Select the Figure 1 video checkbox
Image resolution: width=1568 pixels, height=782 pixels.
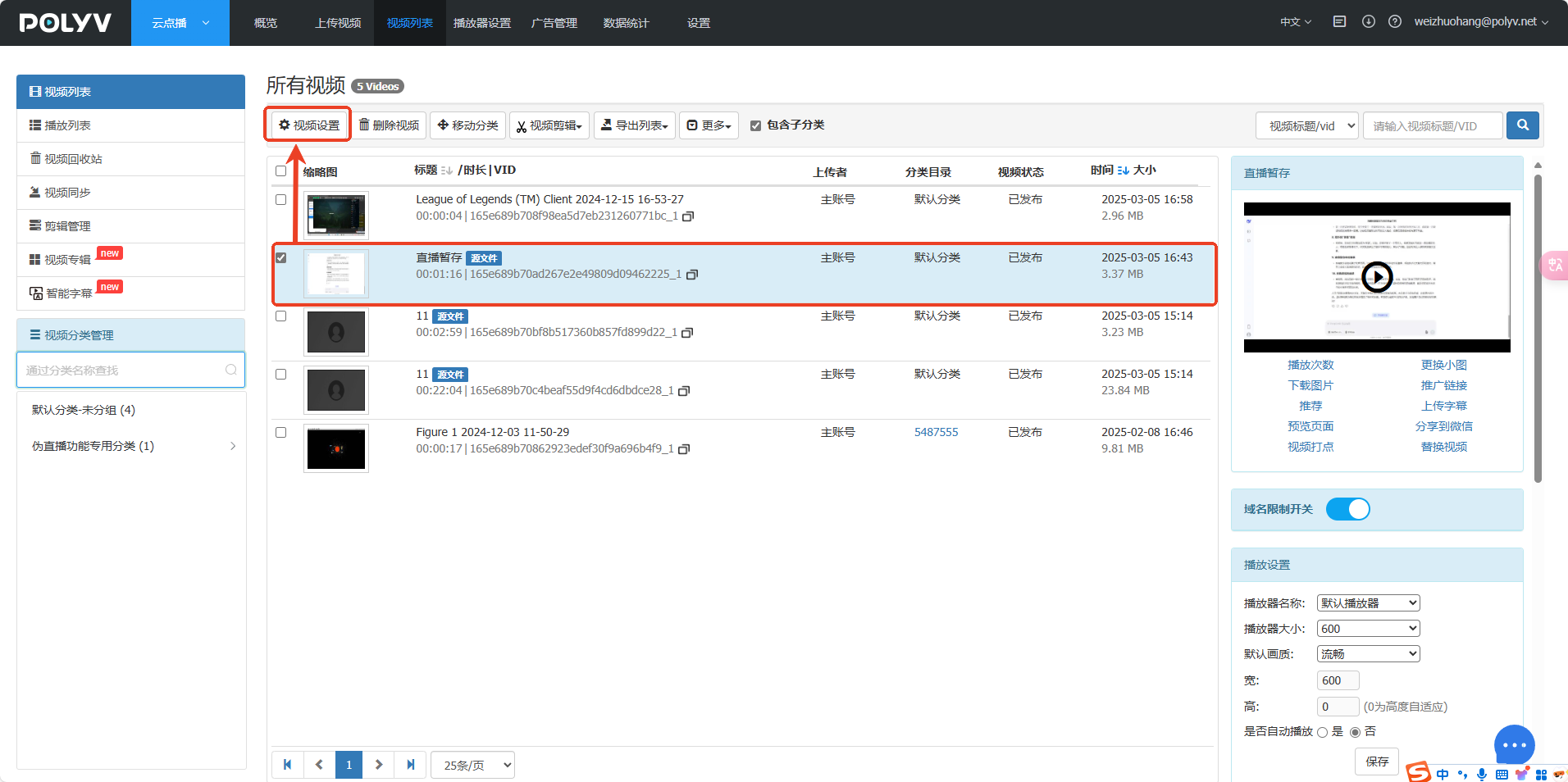pyautogui.click(x=280, y=432)
